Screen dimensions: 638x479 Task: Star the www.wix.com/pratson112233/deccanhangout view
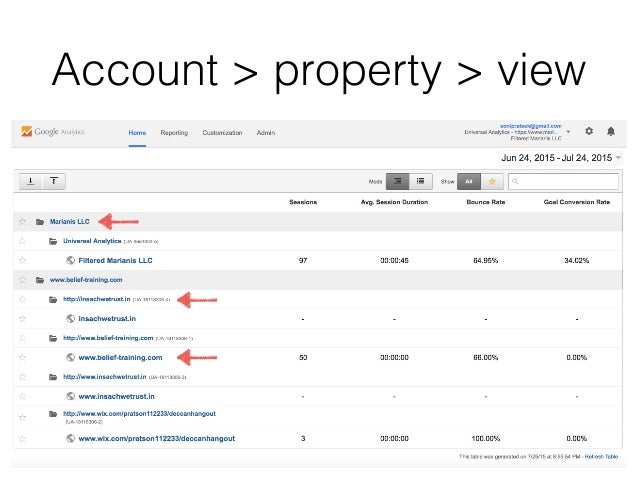(22, 438)
